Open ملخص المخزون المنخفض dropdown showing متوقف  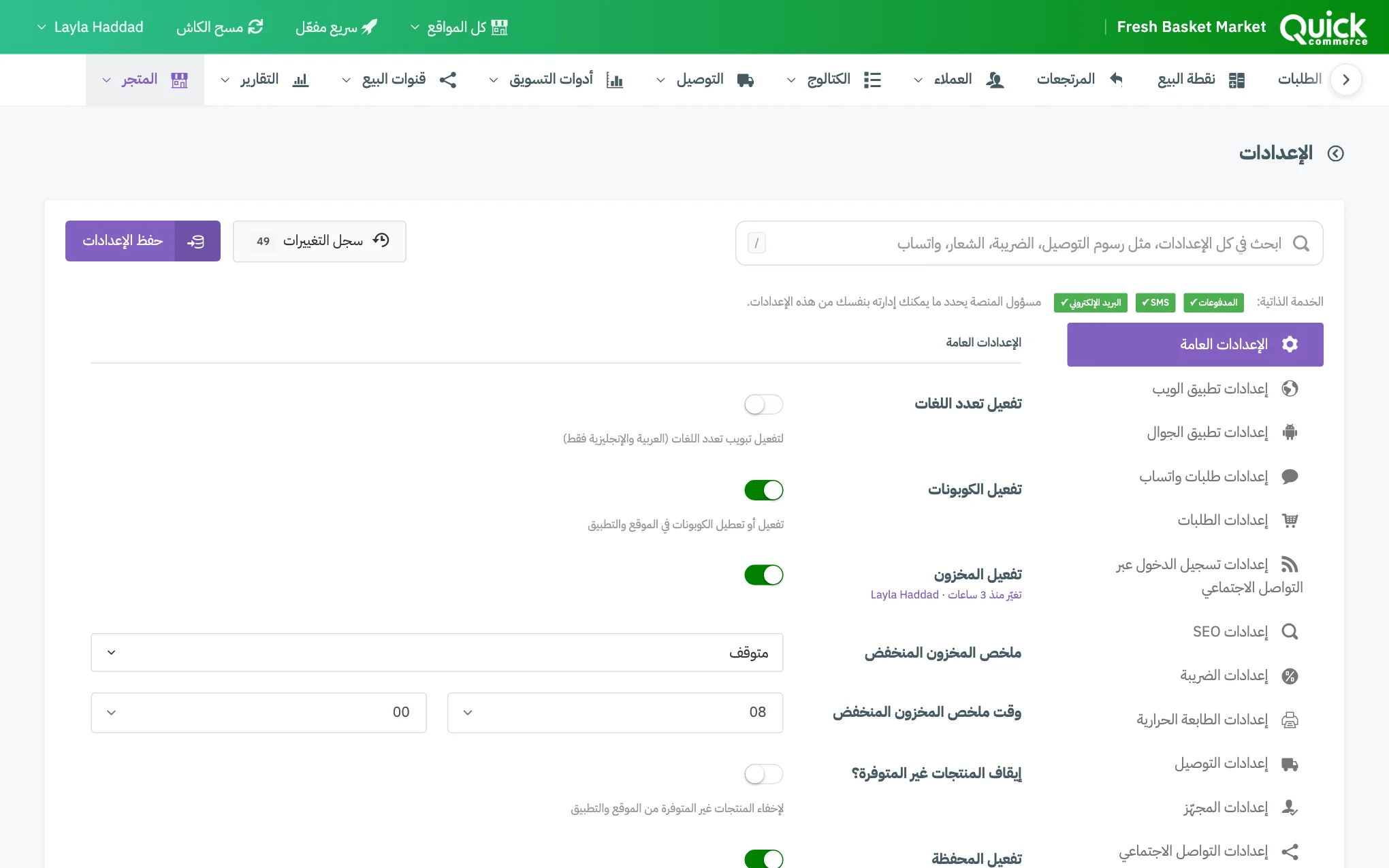pos(437,653)
